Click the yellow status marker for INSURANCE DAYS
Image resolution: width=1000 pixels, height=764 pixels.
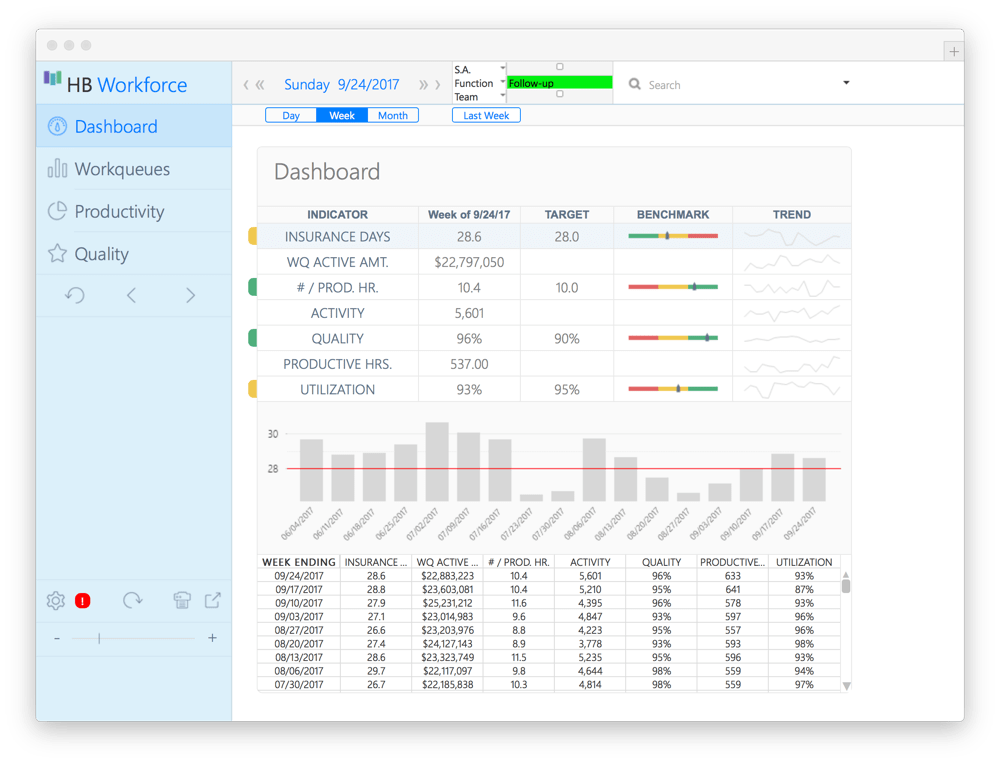point(253,237)
